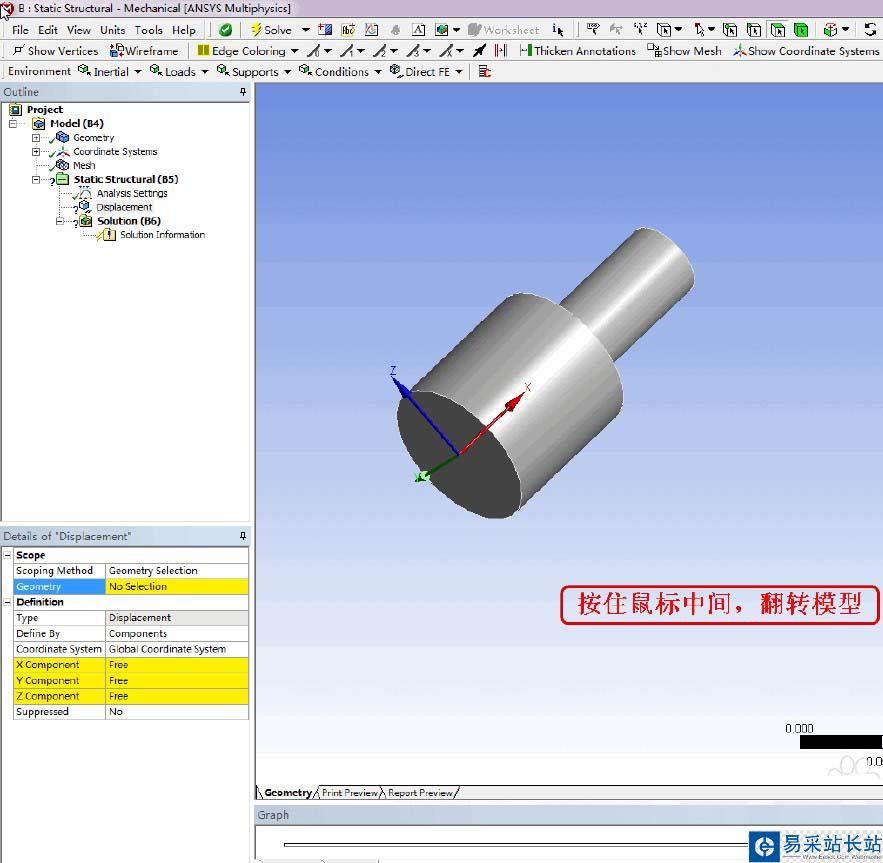
Task: Click the New Chart and Table icon
Action: coord(372,30)
